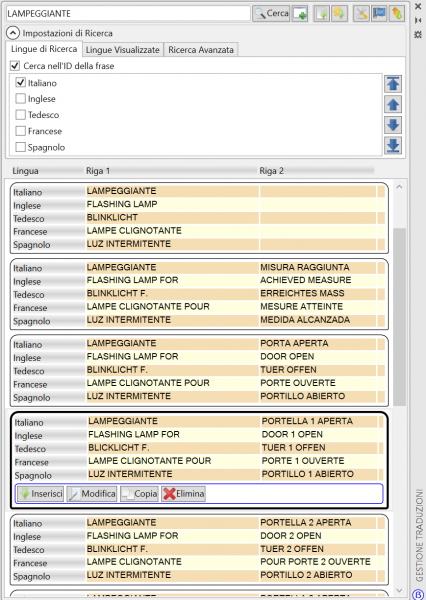Viewport: 426px width, 600px height.
Task: Click the blue circled B icon at bottom
Action: [418, 594]
